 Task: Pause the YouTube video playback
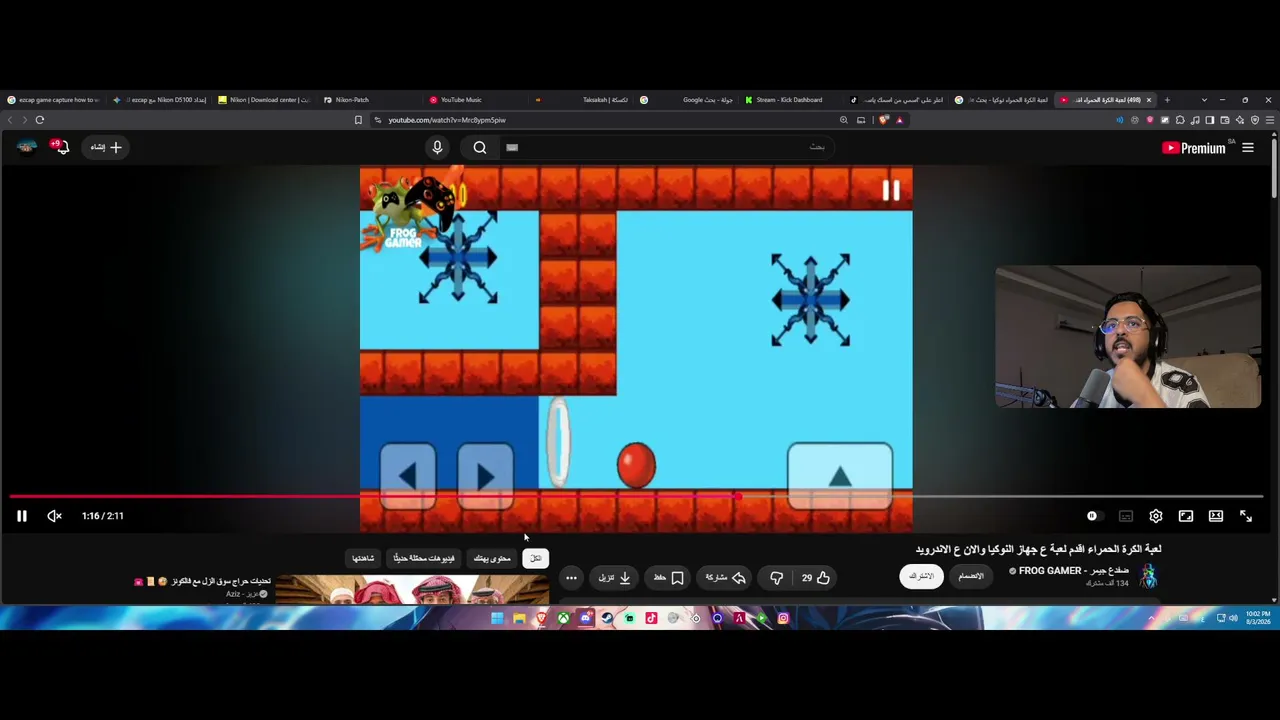pyautogui.click(x=21, y=516)
